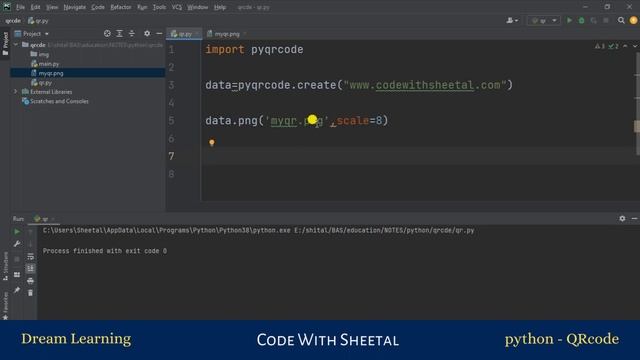Go to next highlighted error arrow
This screenshot has width=640, height=360.
point(635,46)
